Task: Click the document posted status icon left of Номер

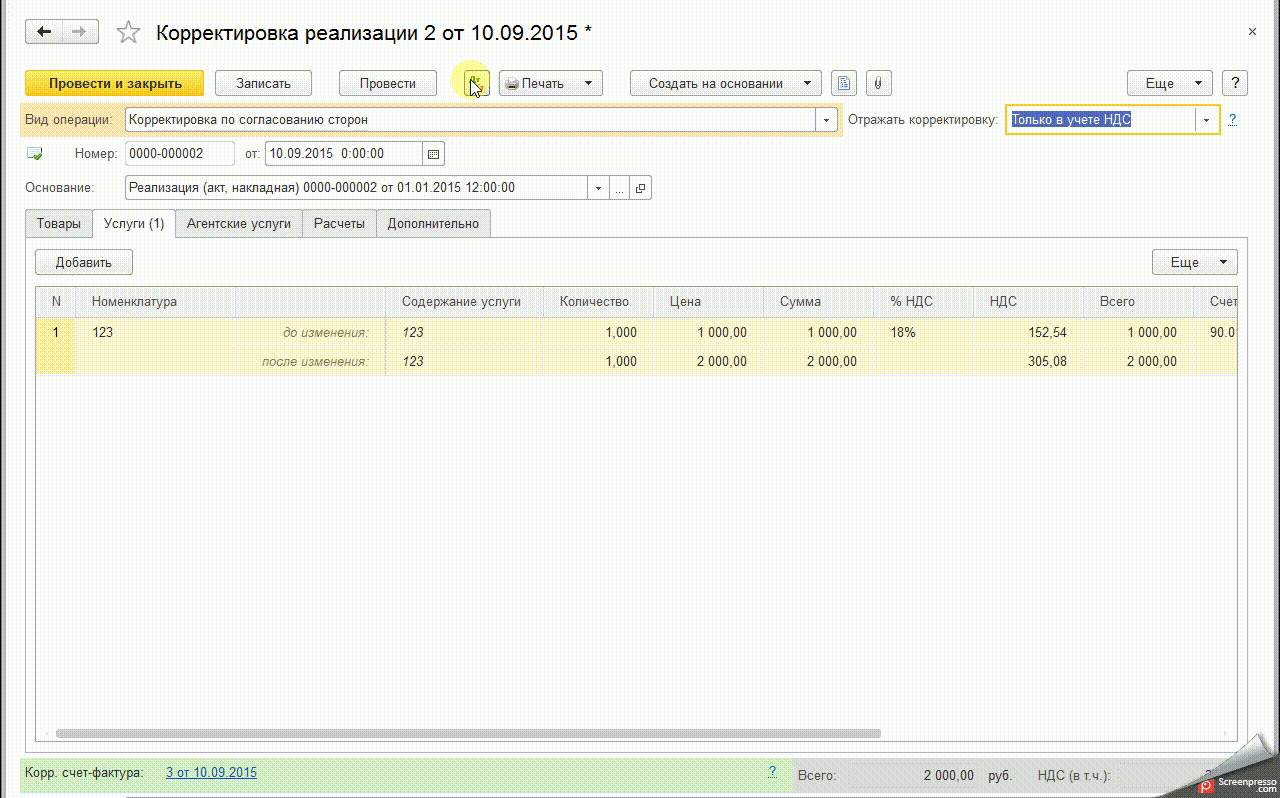Action: [x=35, y=154]
